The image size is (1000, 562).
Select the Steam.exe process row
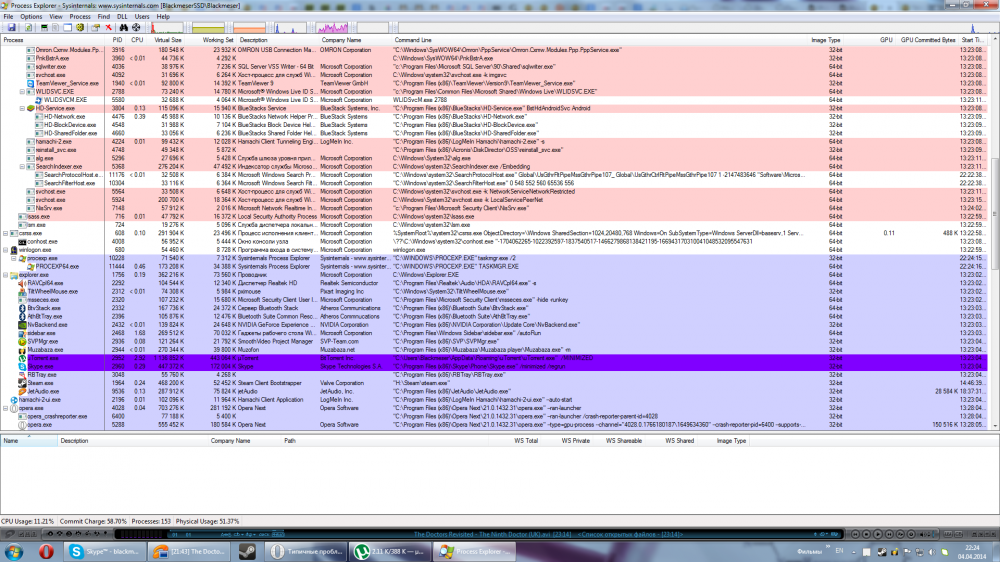(41, 382)
